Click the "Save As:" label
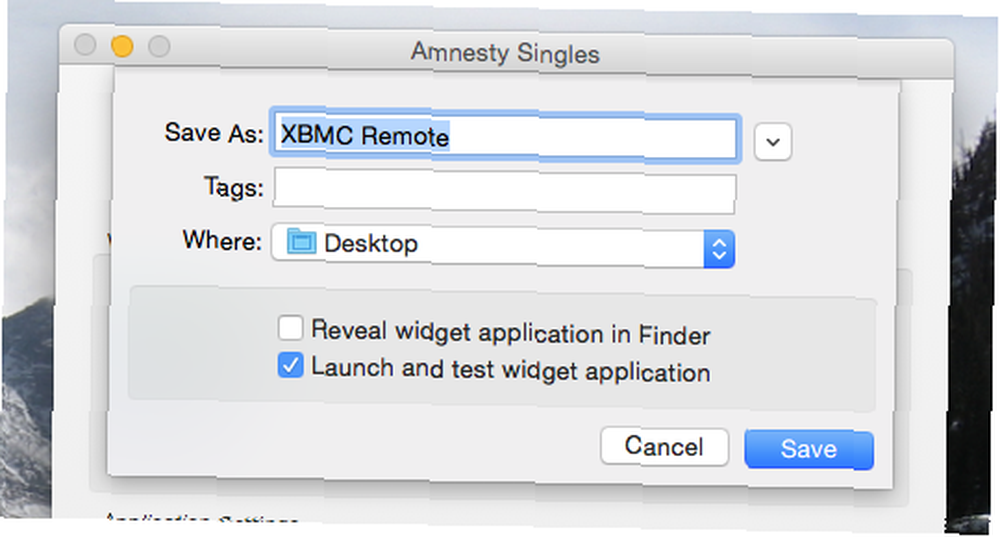1000x537 pixels. coord(214,133)
